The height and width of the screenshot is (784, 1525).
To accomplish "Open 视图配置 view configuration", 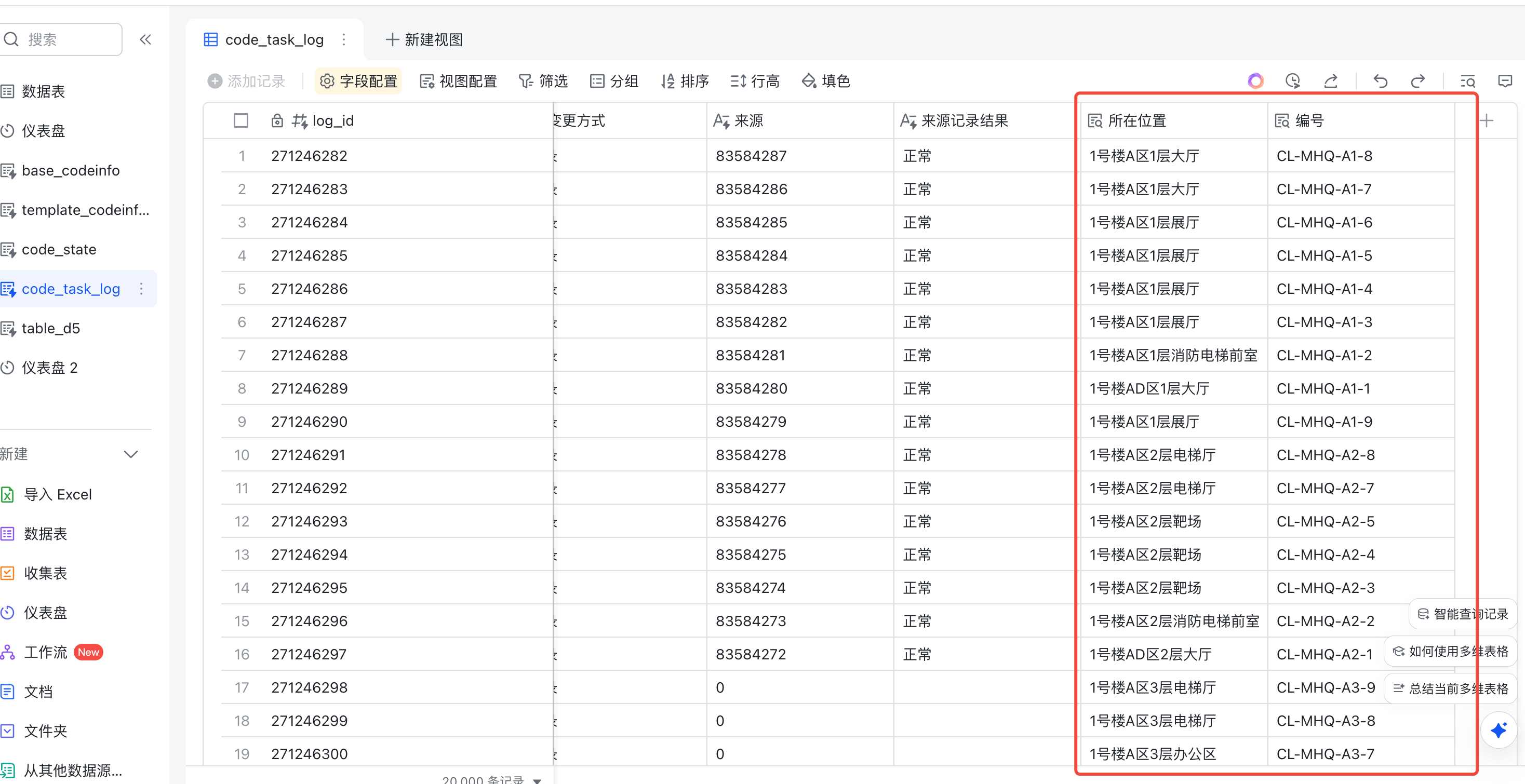I will pos(458,81).
